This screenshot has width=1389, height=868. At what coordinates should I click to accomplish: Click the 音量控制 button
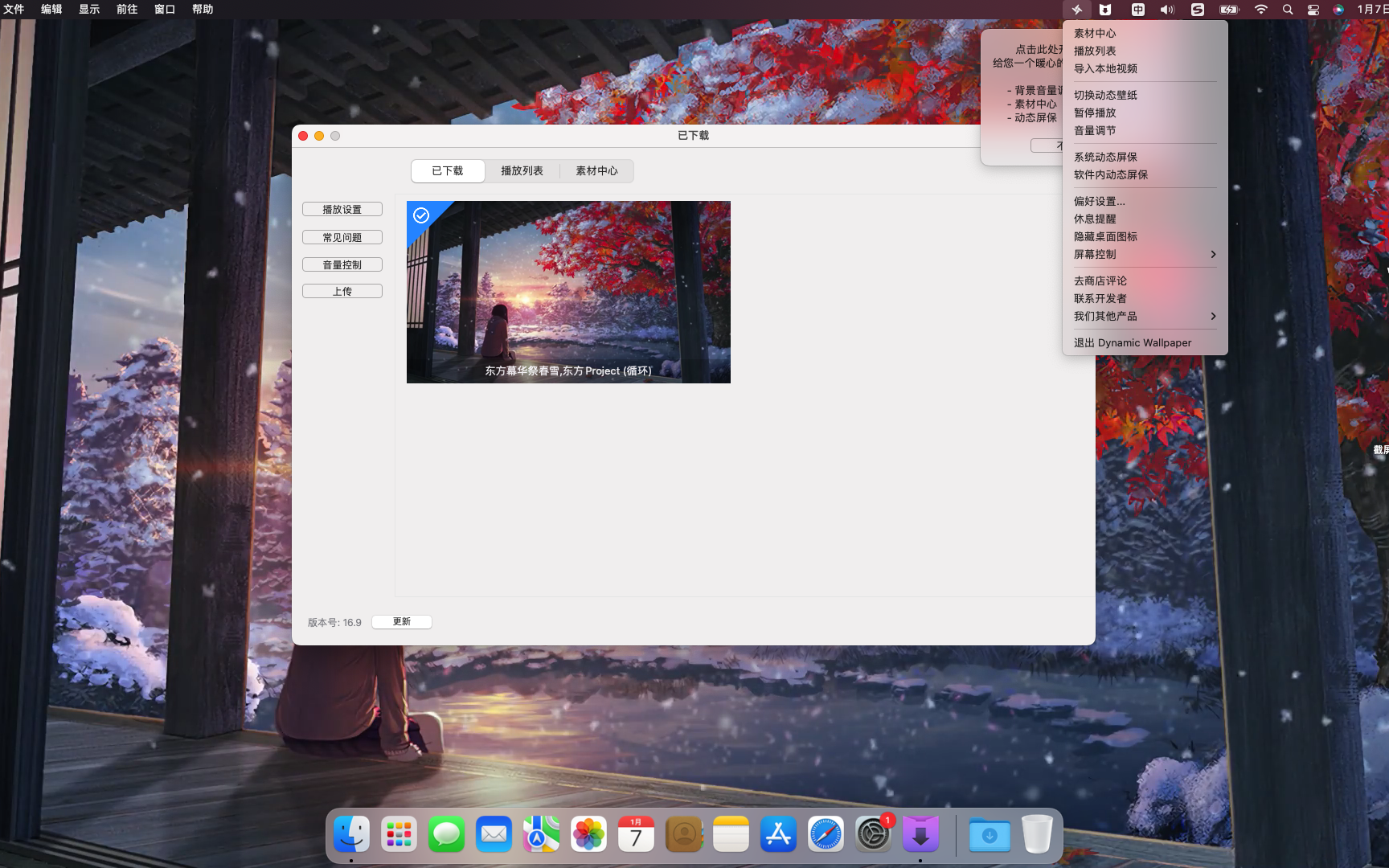coord(342,264)
